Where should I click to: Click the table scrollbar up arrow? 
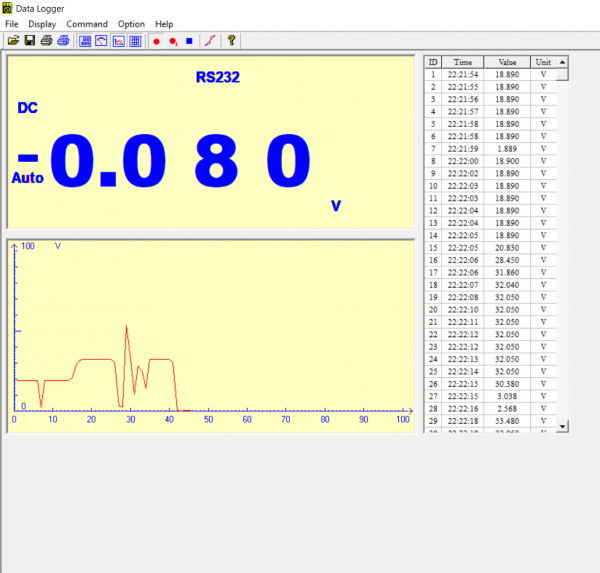pyautogui.click(x=562, y=62)
